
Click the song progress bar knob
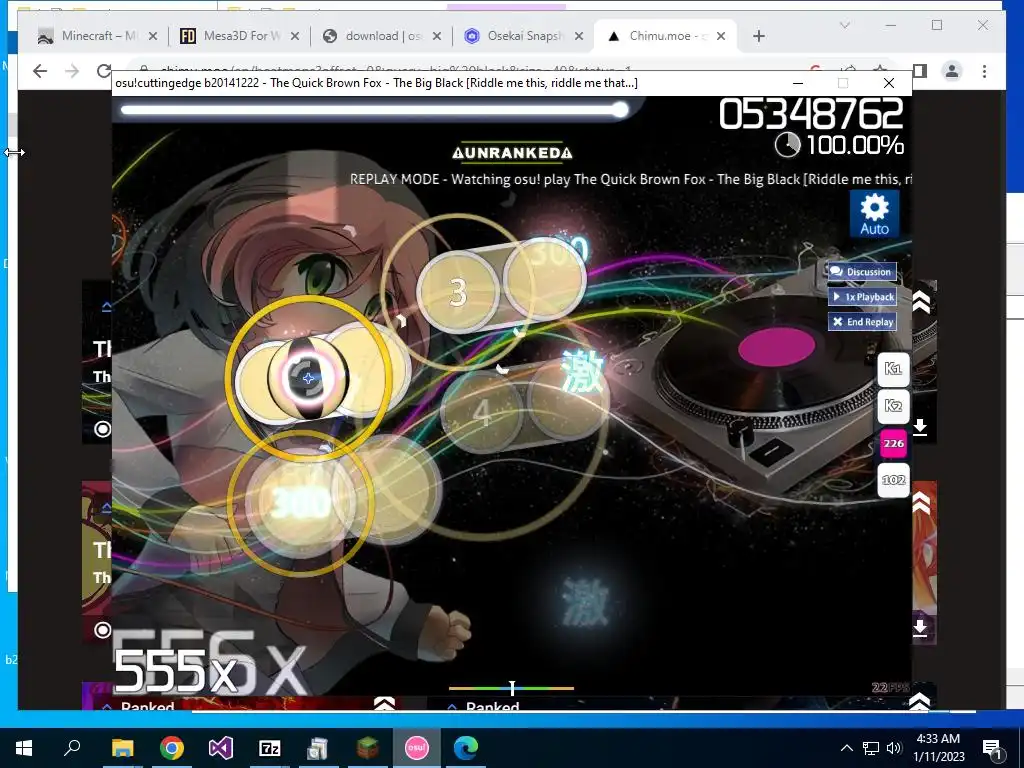(620, 110)
